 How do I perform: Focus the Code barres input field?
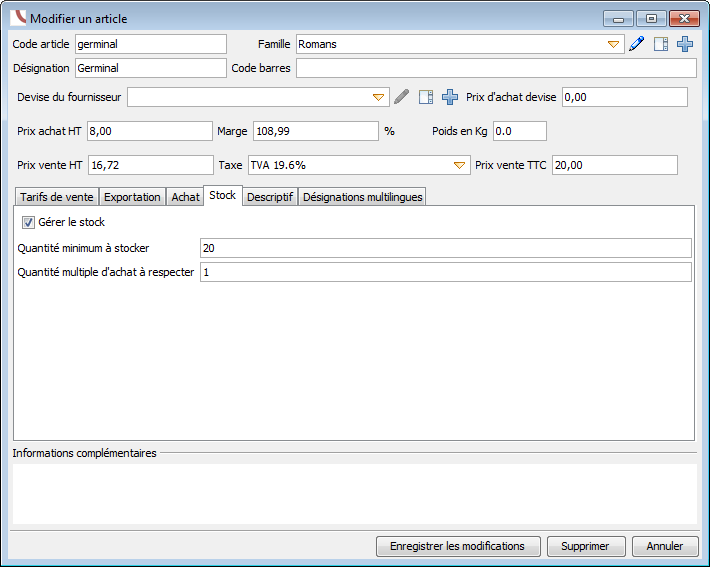click(x=496, y=68)
